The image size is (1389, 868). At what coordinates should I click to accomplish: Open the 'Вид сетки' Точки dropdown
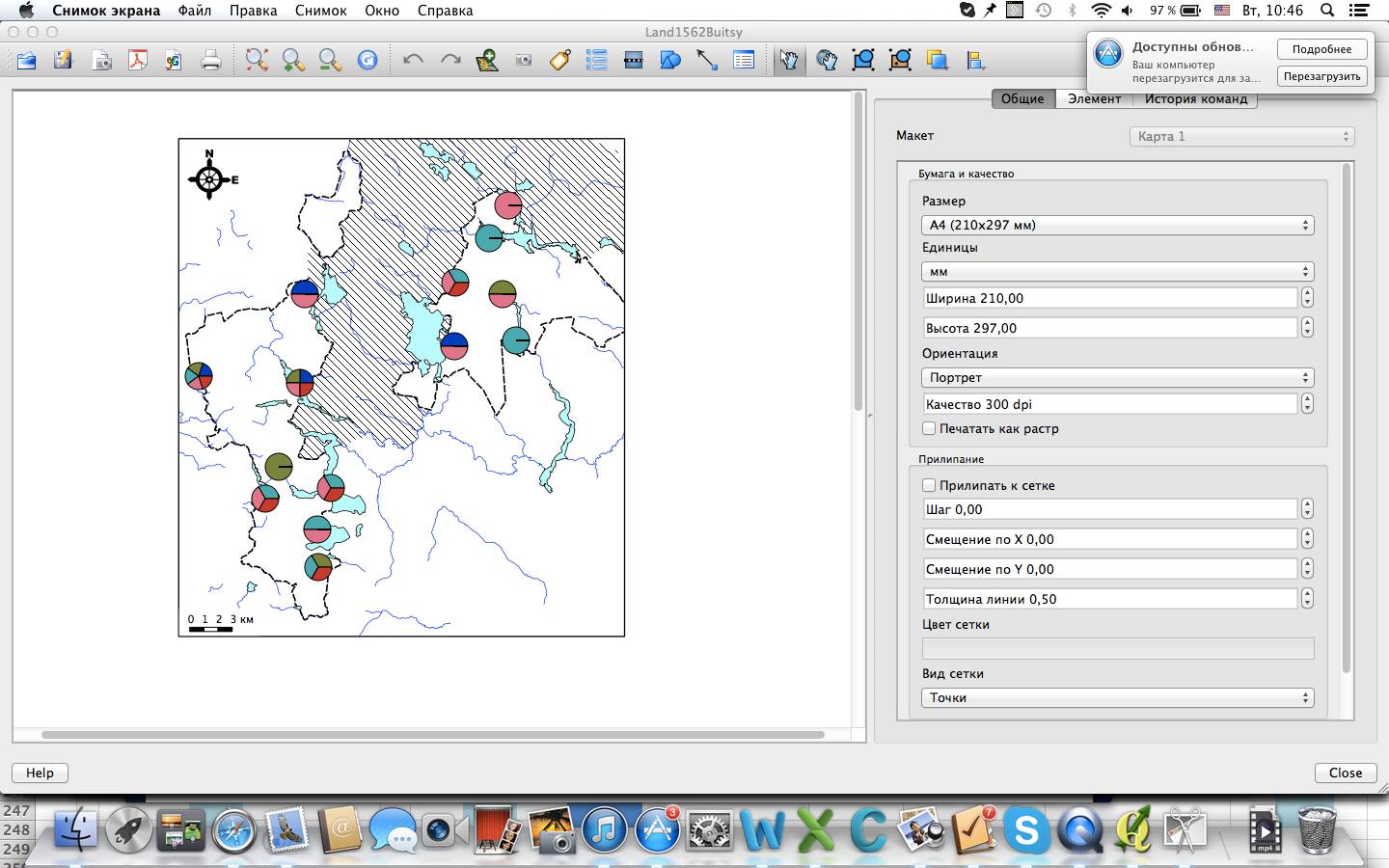[1117, 697]
